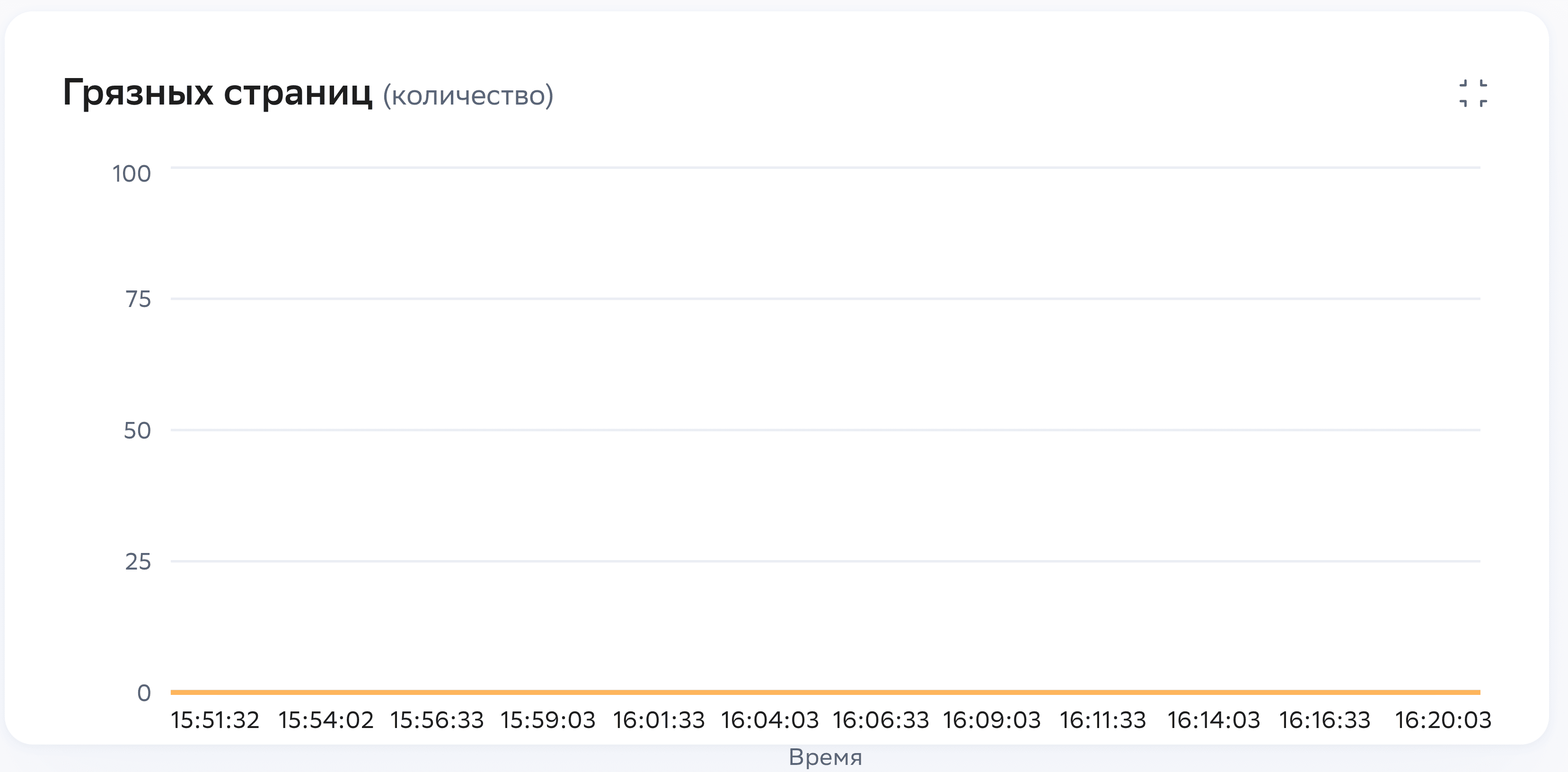Click the fullscreen collapse icon on the chart
1568x772 pixels.
(x=1473, y=94)
